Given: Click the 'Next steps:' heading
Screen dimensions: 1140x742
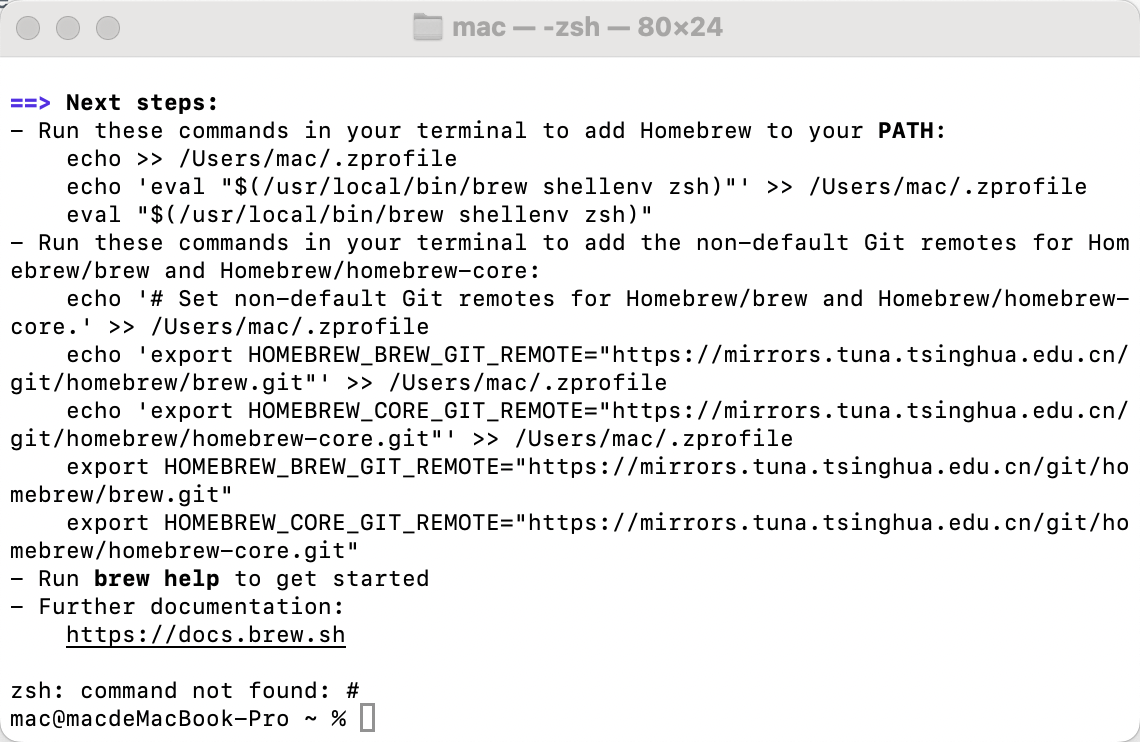Looking at the screenshot, I should pyautogui.click(x=142, y=103).
